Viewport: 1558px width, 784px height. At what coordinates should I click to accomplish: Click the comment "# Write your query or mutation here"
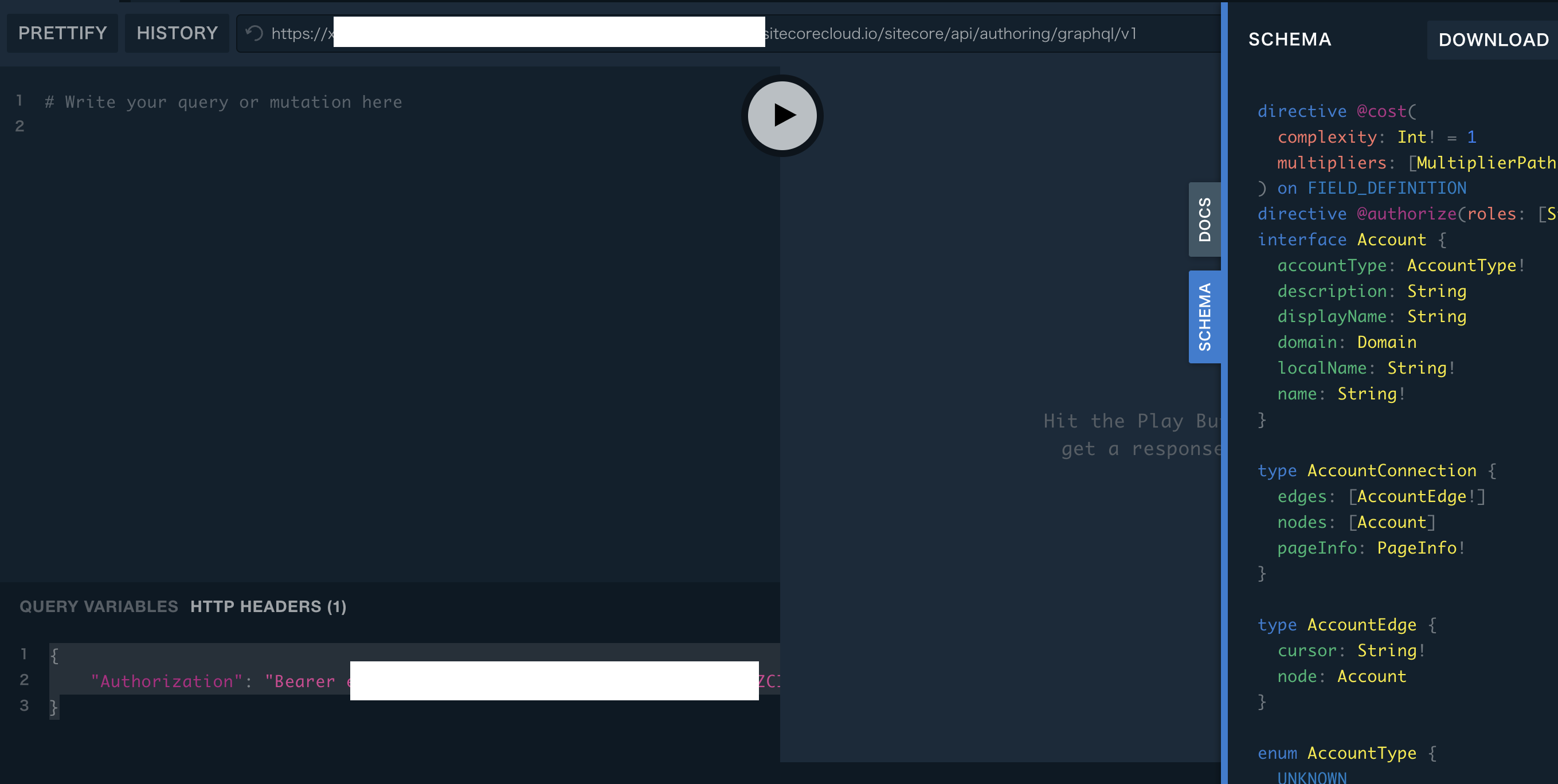coord(223,102)
